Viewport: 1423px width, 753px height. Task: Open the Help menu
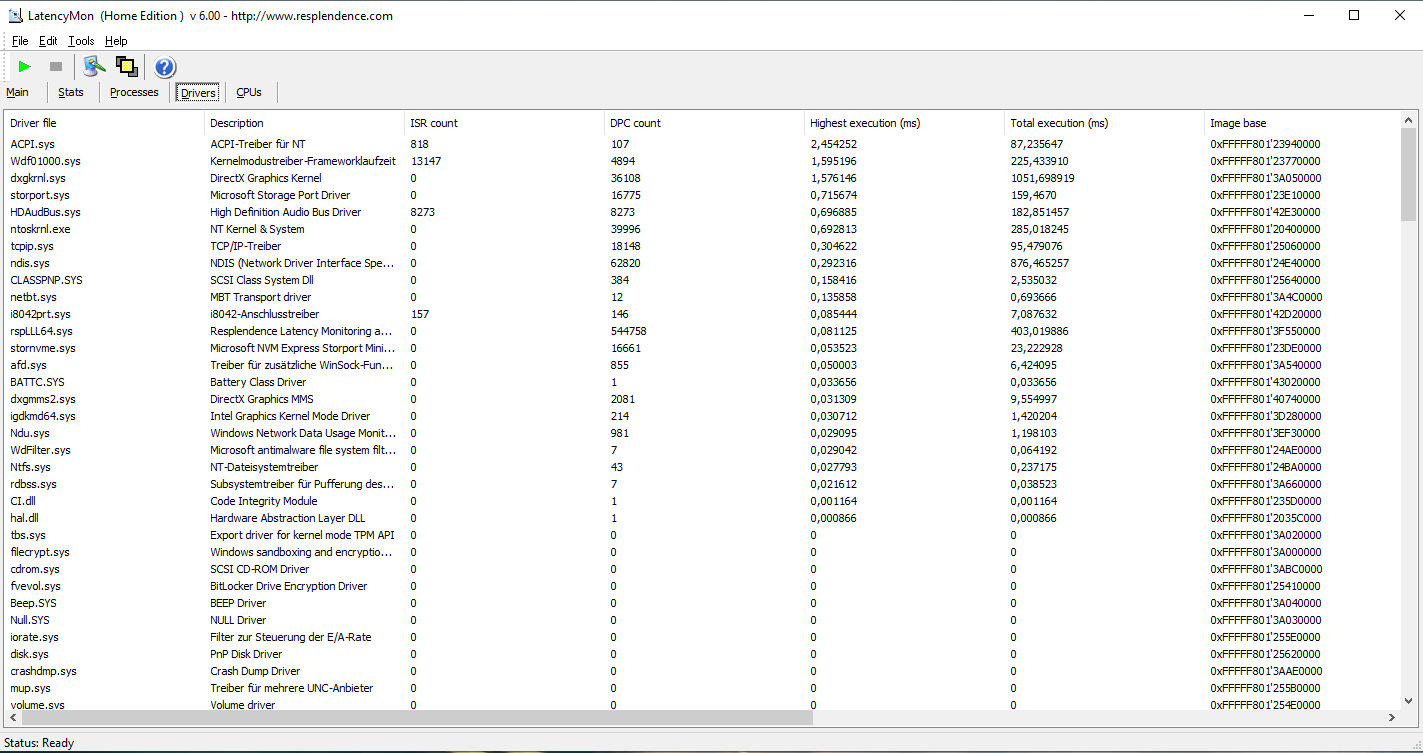click(x=116, y=41)
